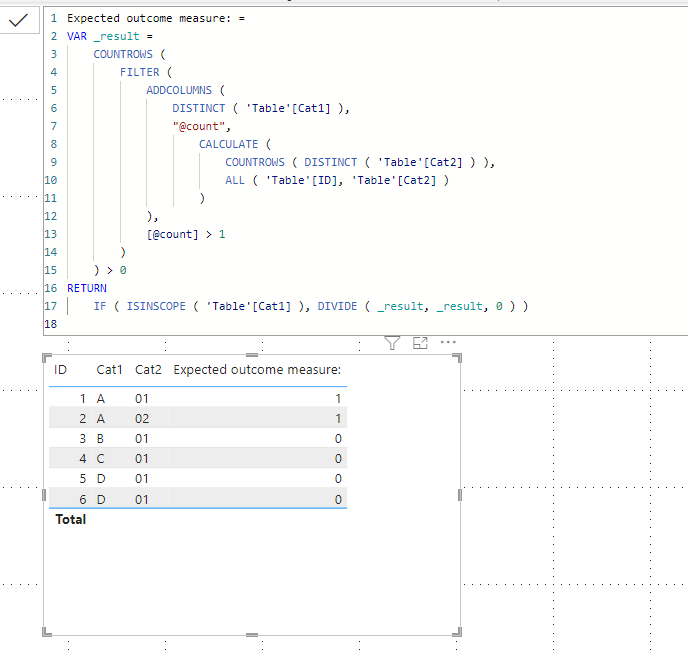Select Cat1 cell C in row 4
This screenshot has width=688, height=655.
pyautogui.click(x=100, y=459)
